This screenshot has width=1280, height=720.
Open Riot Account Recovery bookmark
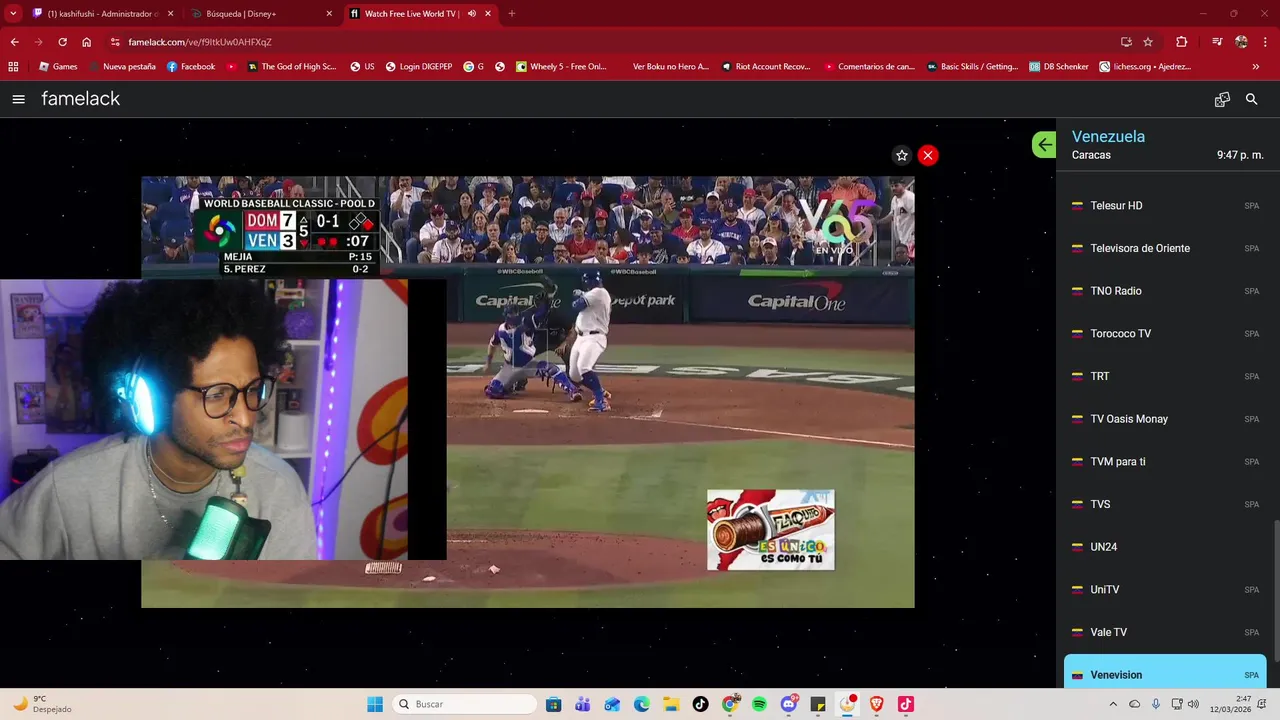(765, 67)
